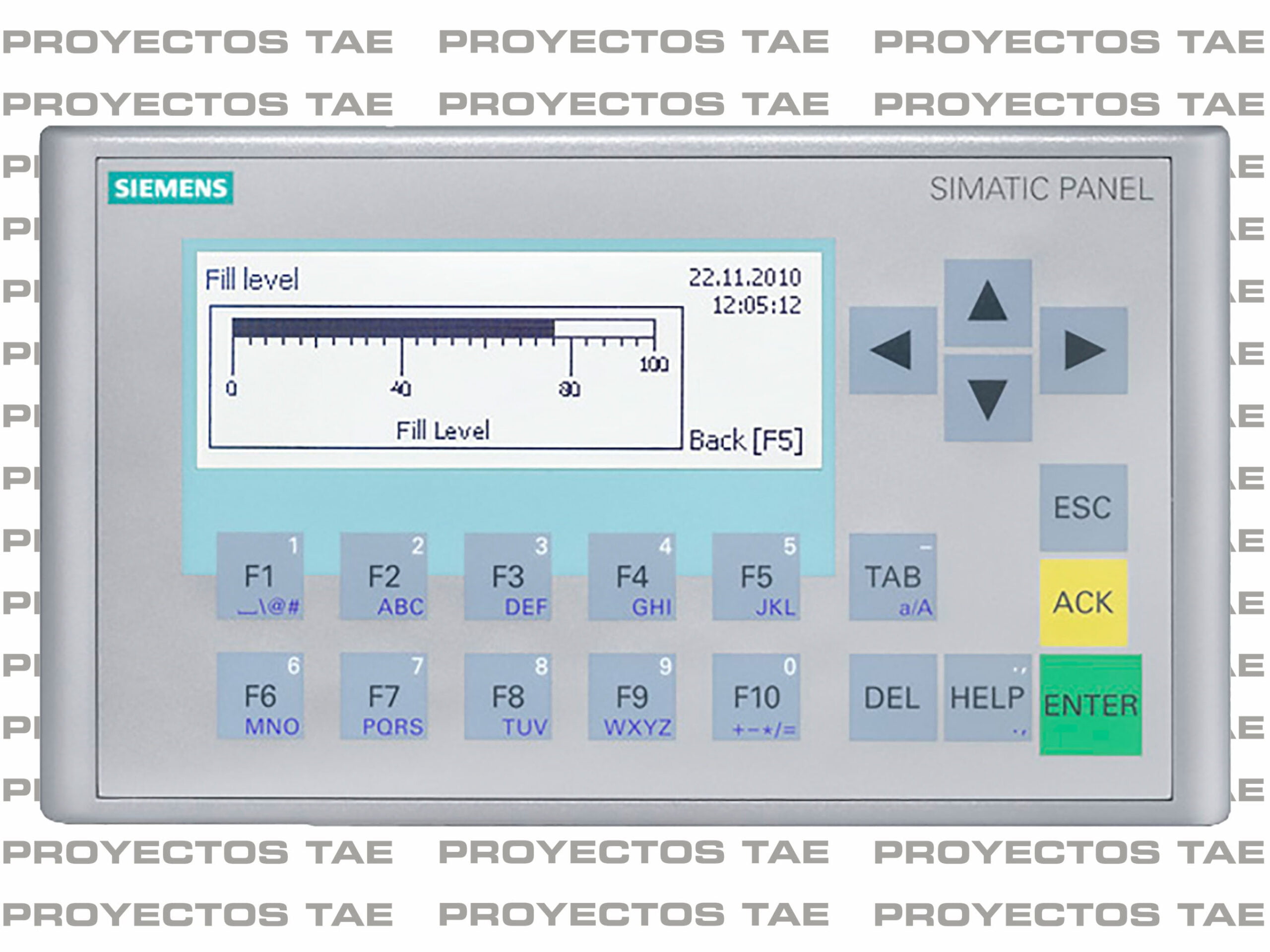Click the 12:05:12 time display
The width and height of the screenshot is (1270, 952).
(756, 305)
